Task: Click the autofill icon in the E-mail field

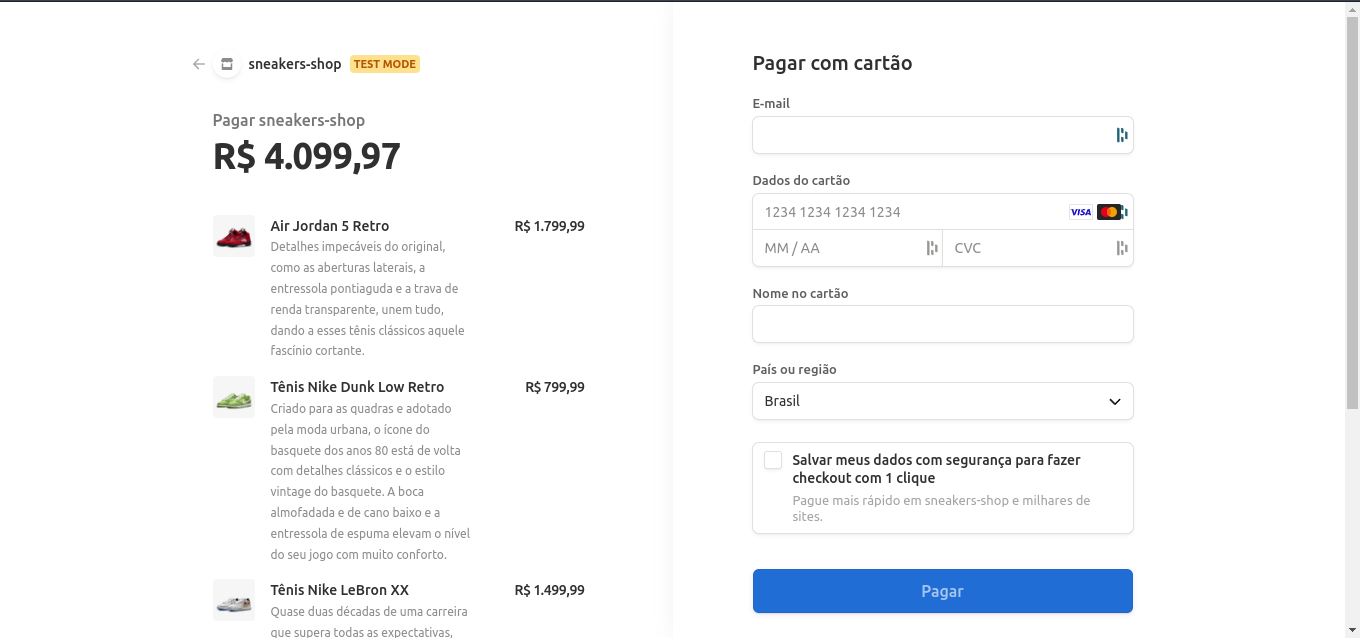Action: pyautogui.click(x=1119, y=135)
